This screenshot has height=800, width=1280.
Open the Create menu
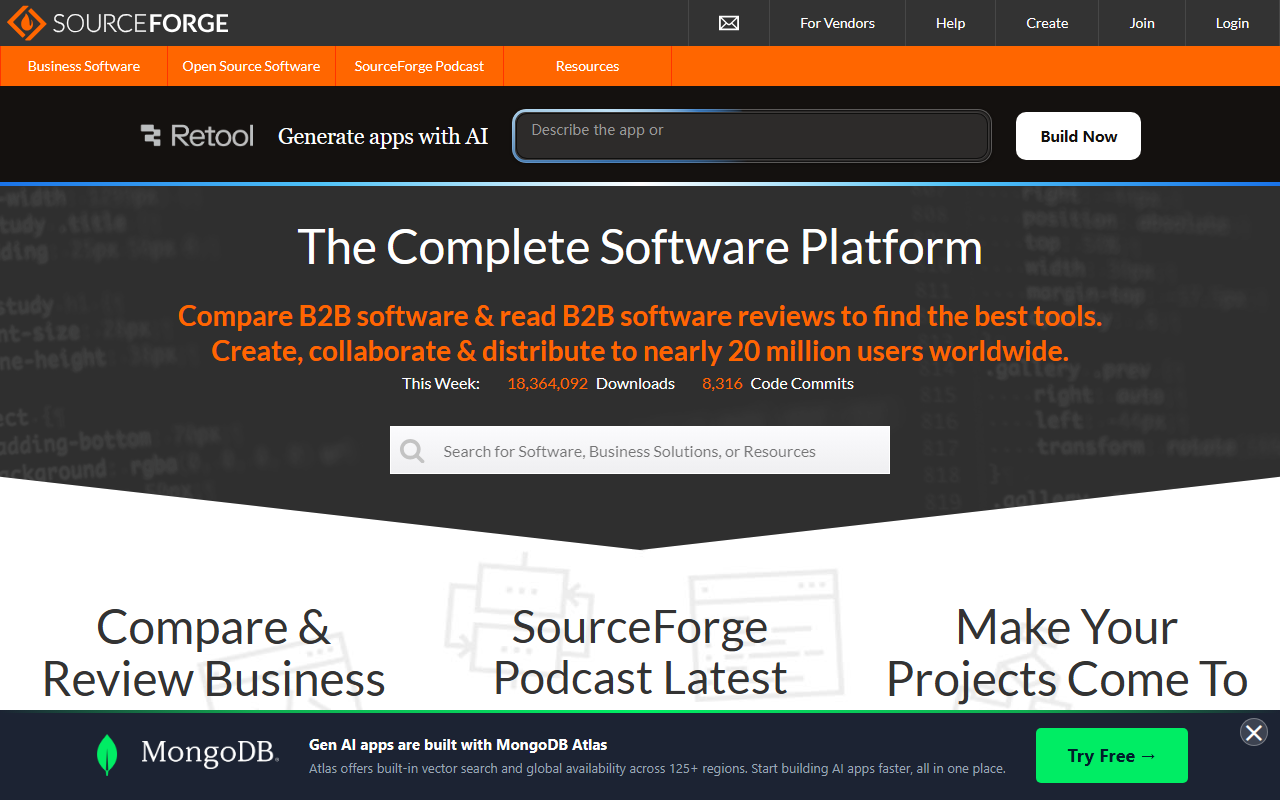[1047, 23]
